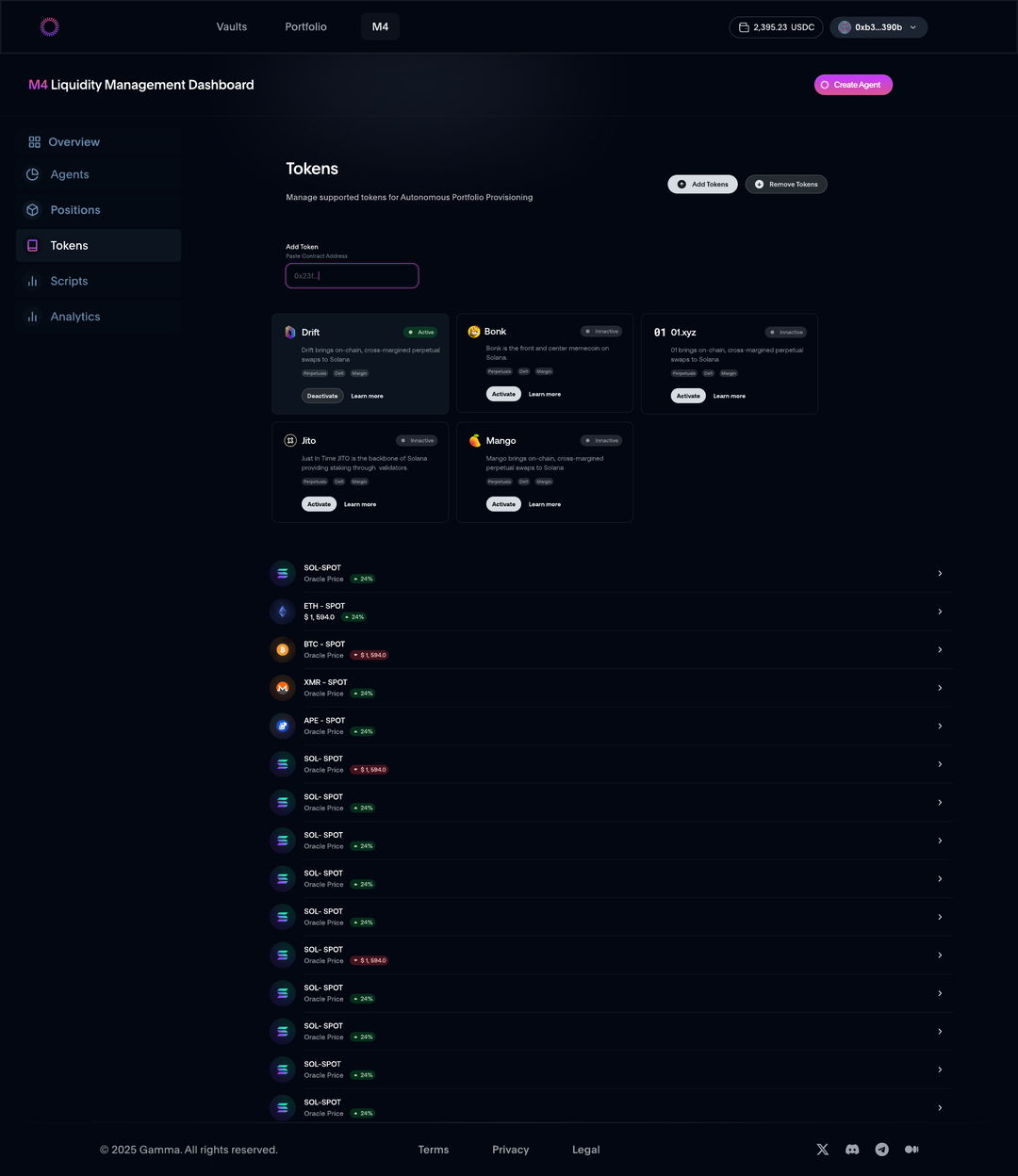Open Learn more for 01.xyz

pos(730,396)
